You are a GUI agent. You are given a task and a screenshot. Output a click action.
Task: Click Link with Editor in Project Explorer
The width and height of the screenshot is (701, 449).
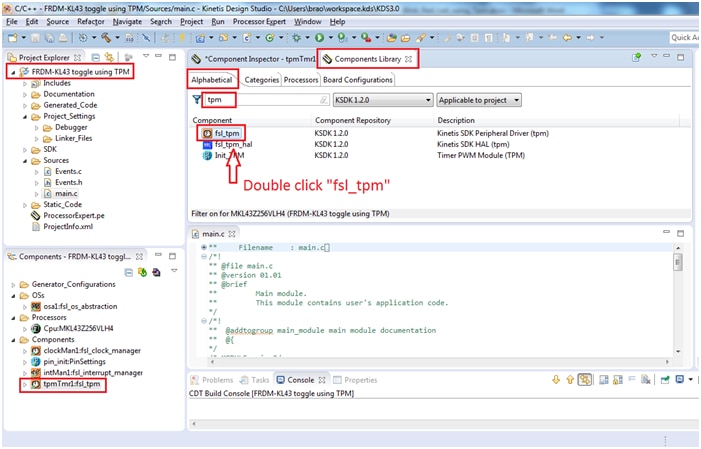coord(109,57)
